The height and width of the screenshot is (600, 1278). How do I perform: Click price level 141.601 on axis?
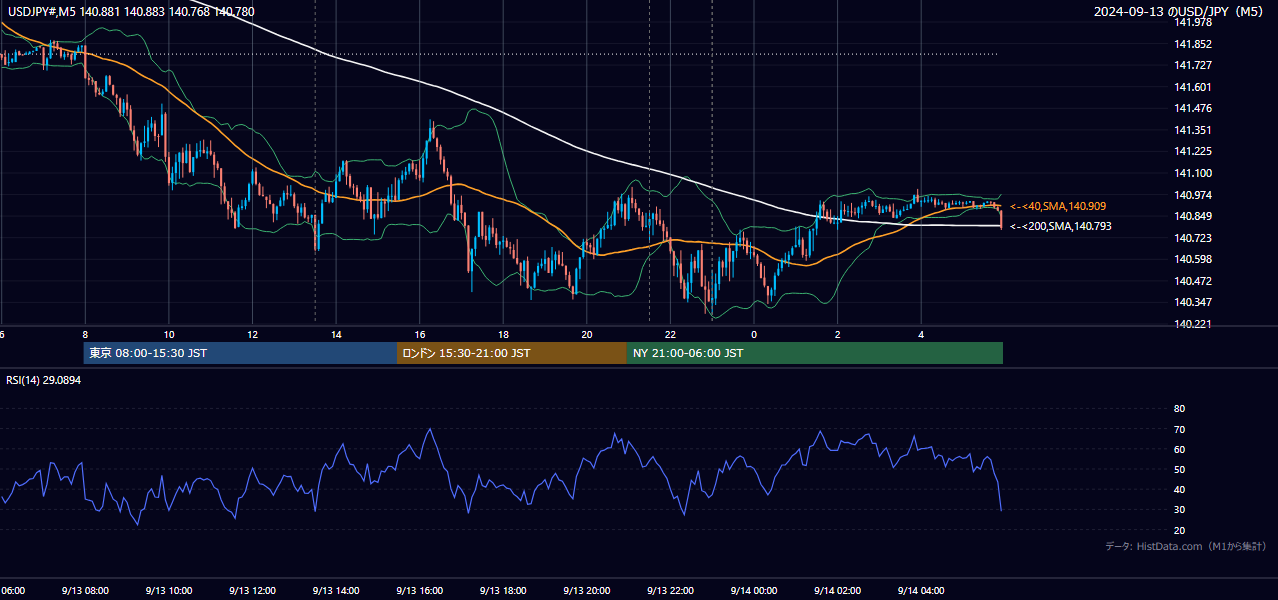(1193, 87)
